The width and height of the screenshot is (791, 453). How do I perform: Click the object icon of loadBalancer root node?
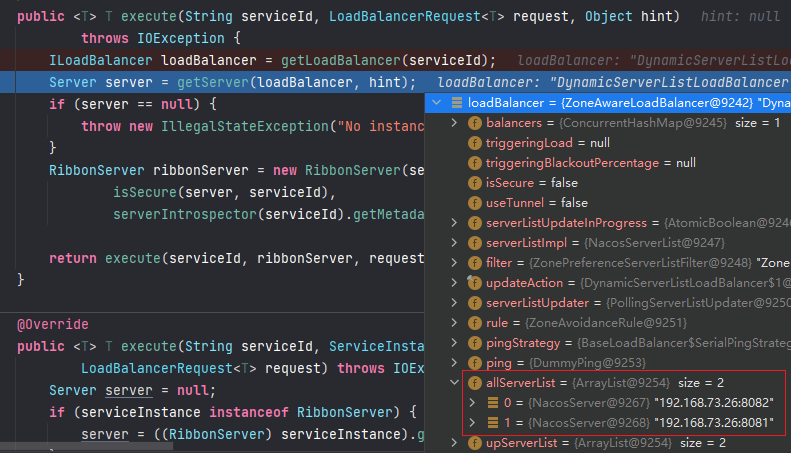456,103
